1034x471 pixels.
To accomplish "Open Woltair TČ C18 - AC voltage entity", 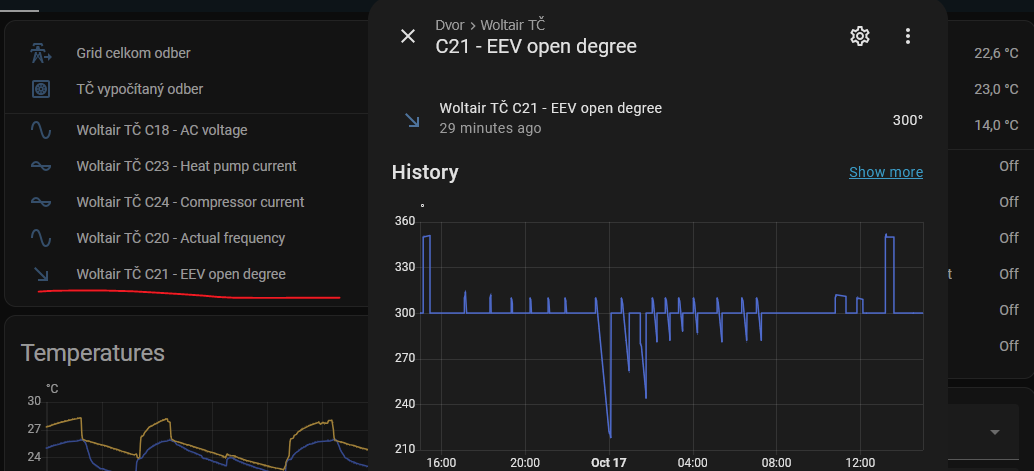I will click(x=162, y=130).
